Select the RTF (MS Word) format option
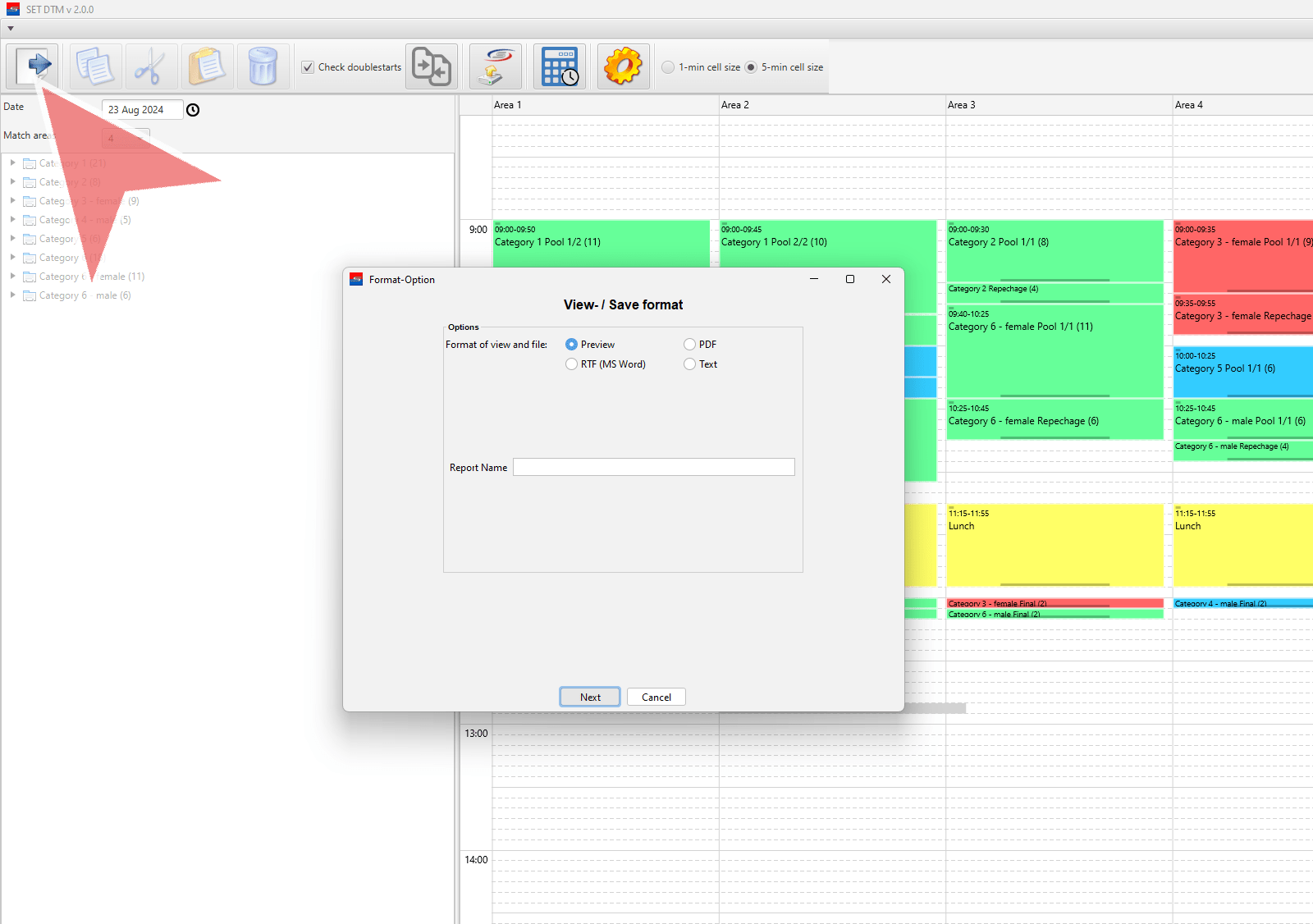1313x924 pixels. (x=571, y=364)
